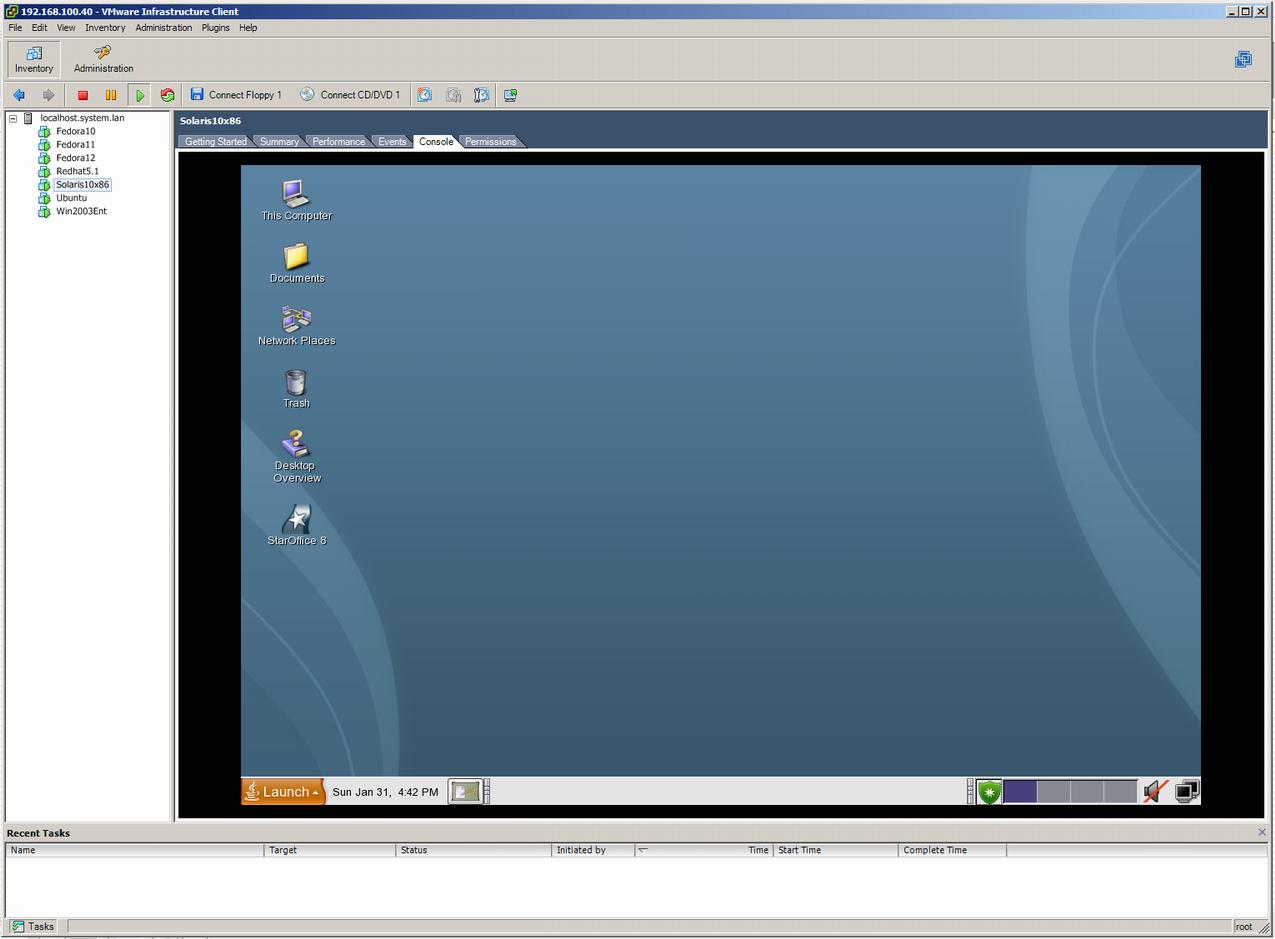Close the Recent Tasks panel
This screenshot has width=1275, height=939.
(x=1262, y=832)
